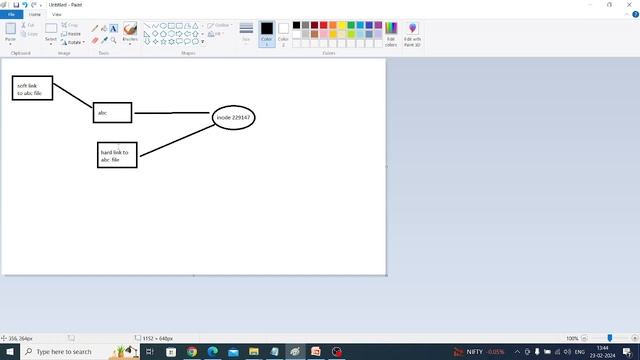The width and height of the screenshot is (640, 360).
Task: Click the 'hard link to abc file' box
Action: (x=117, y=155)
